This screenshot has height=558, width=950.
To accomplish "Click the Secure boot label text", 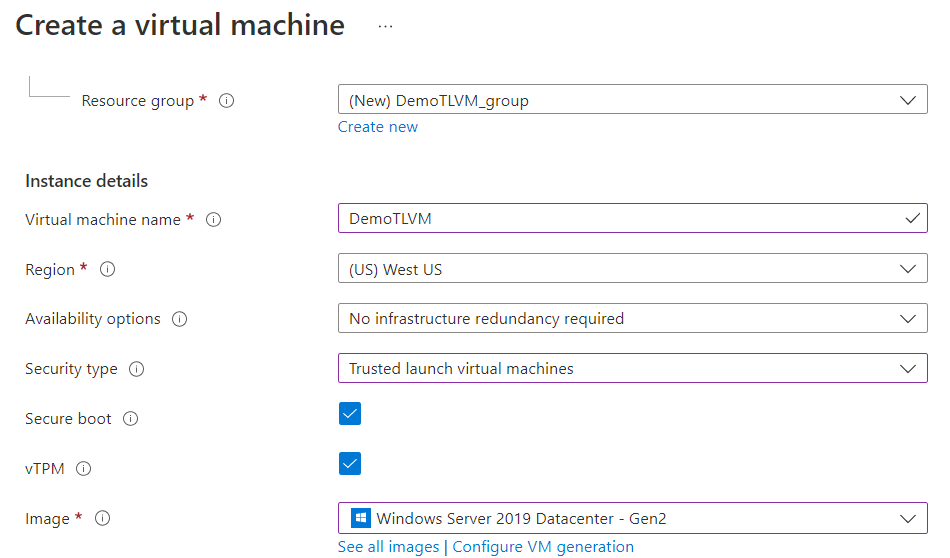I will coord(68,419).
